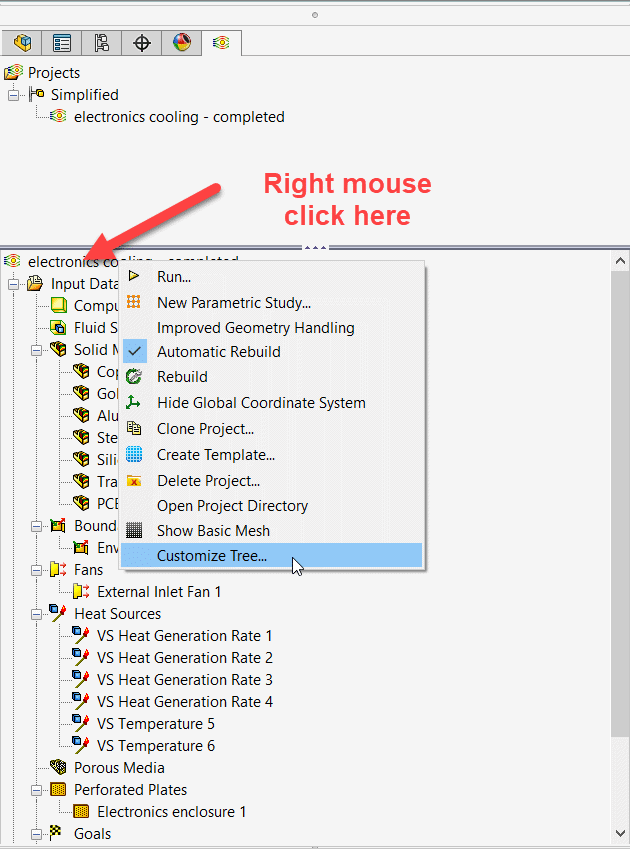Click the Computational Domain box icon

coord(58,305)
